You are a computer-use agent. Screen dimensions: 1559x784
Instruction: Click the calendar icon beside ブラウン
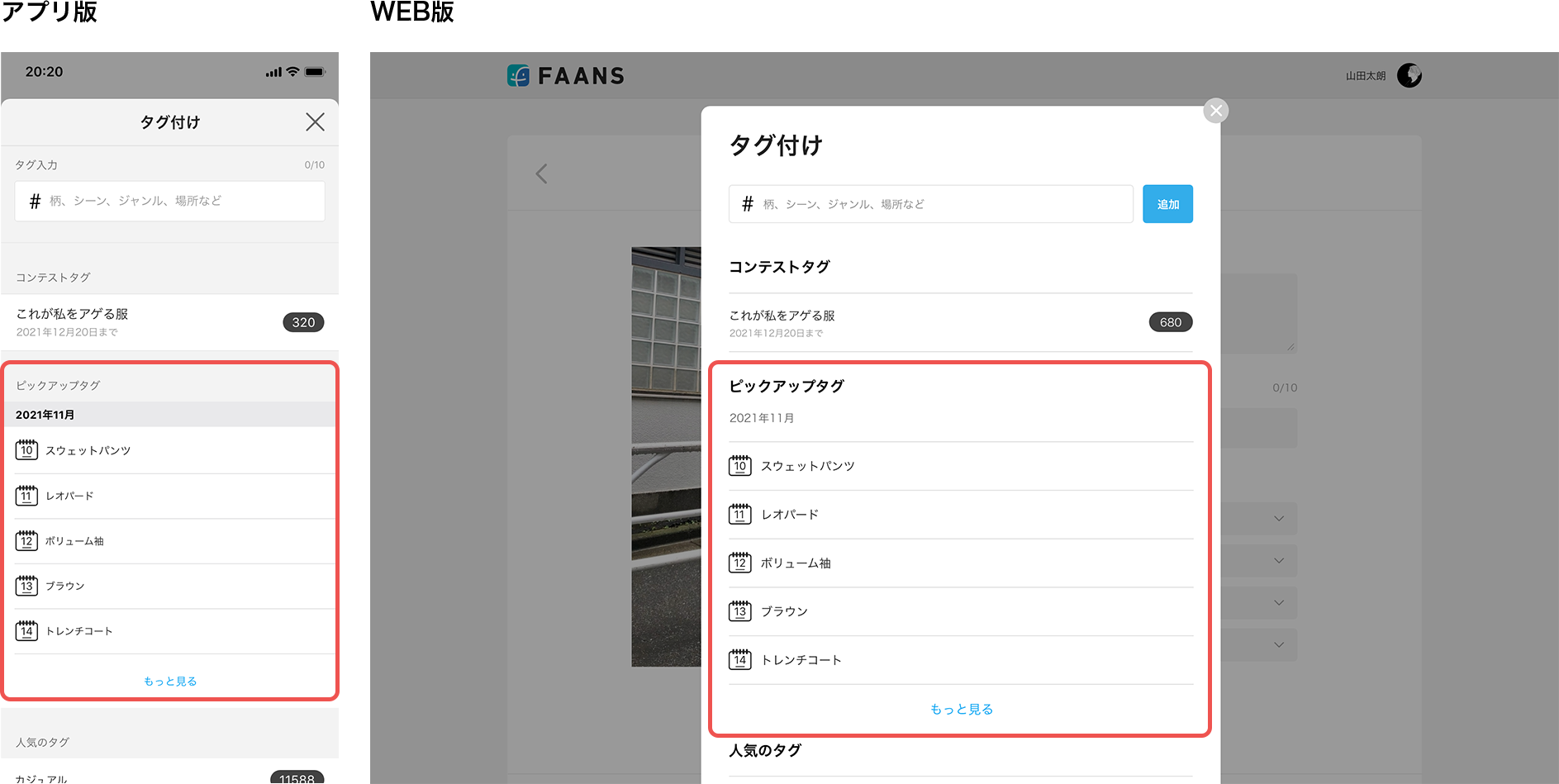click(740, 611)
